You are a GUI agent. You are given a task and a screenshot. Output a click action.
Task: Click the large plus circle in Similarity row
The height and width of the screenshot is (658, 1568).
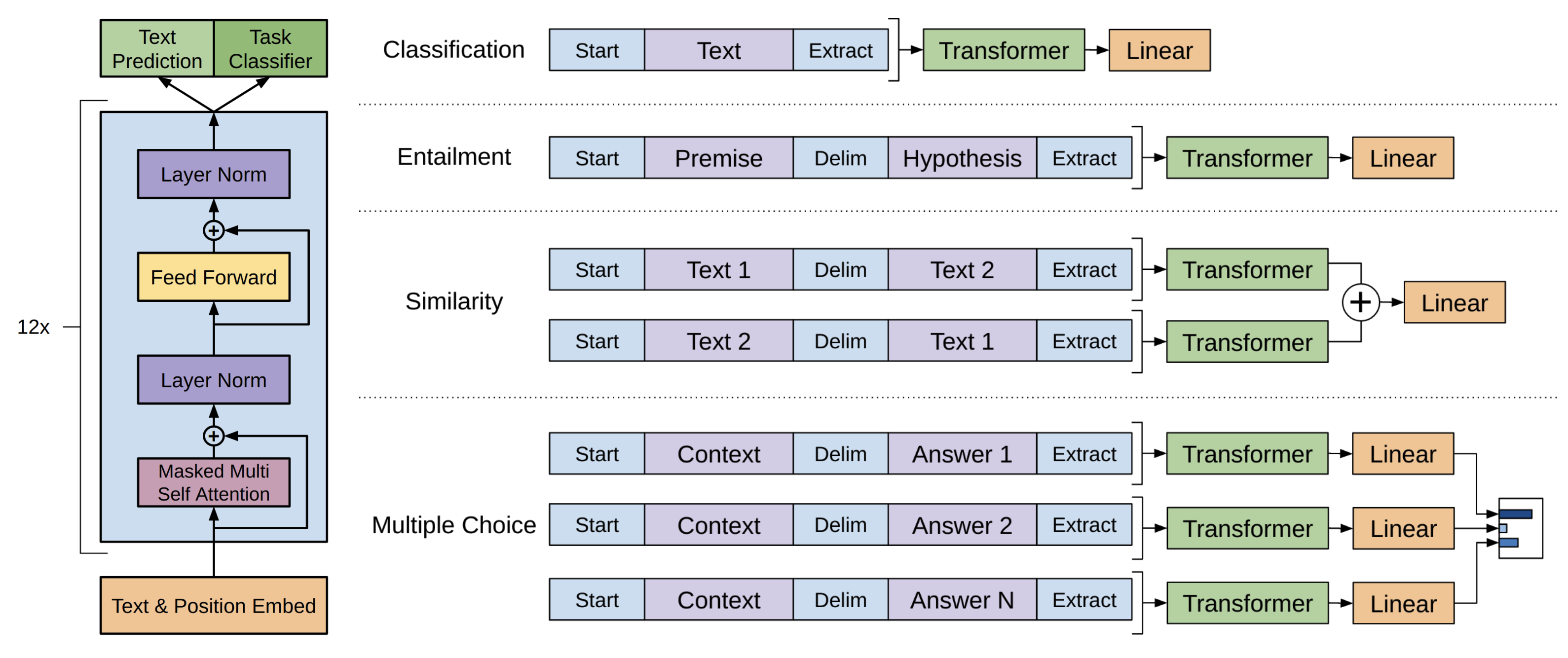(x=1360, y=302)
